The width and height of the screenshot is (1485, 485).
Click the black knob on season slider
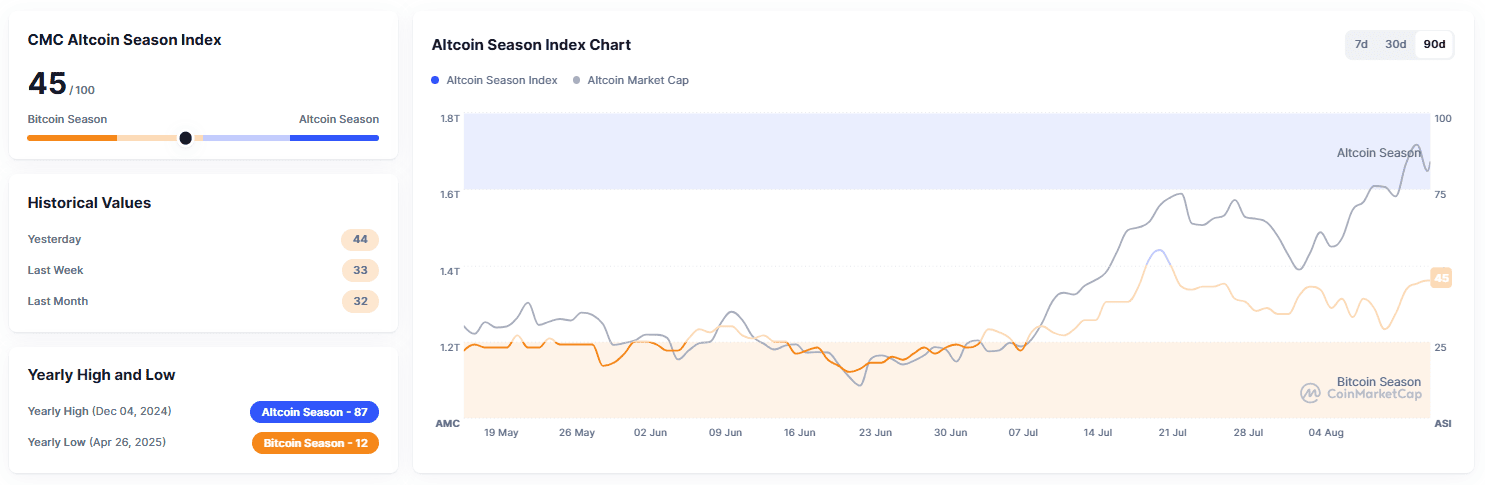click(185, 138)
